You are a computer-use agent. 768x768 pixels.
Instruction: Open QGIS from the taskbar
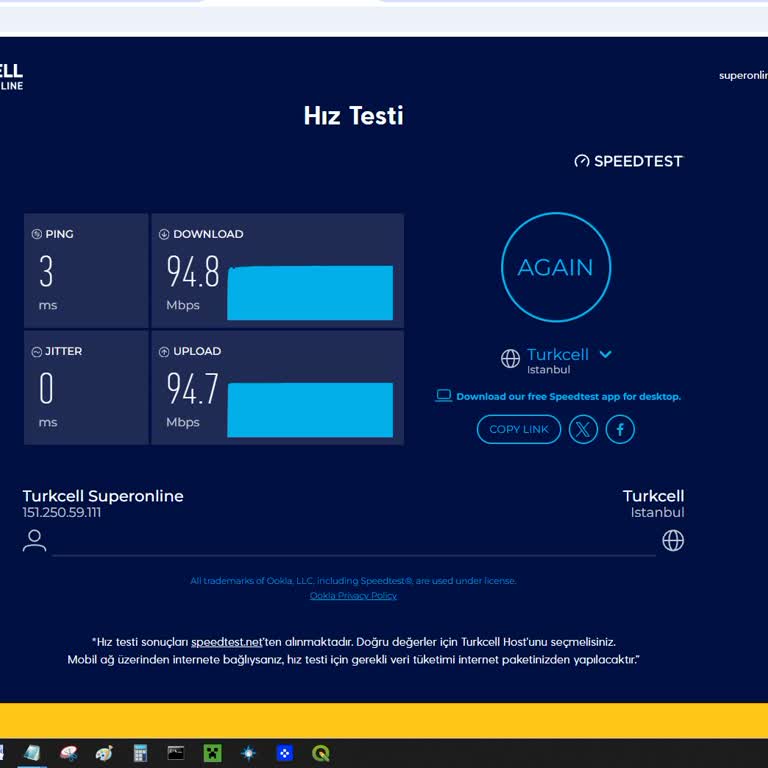321,753
